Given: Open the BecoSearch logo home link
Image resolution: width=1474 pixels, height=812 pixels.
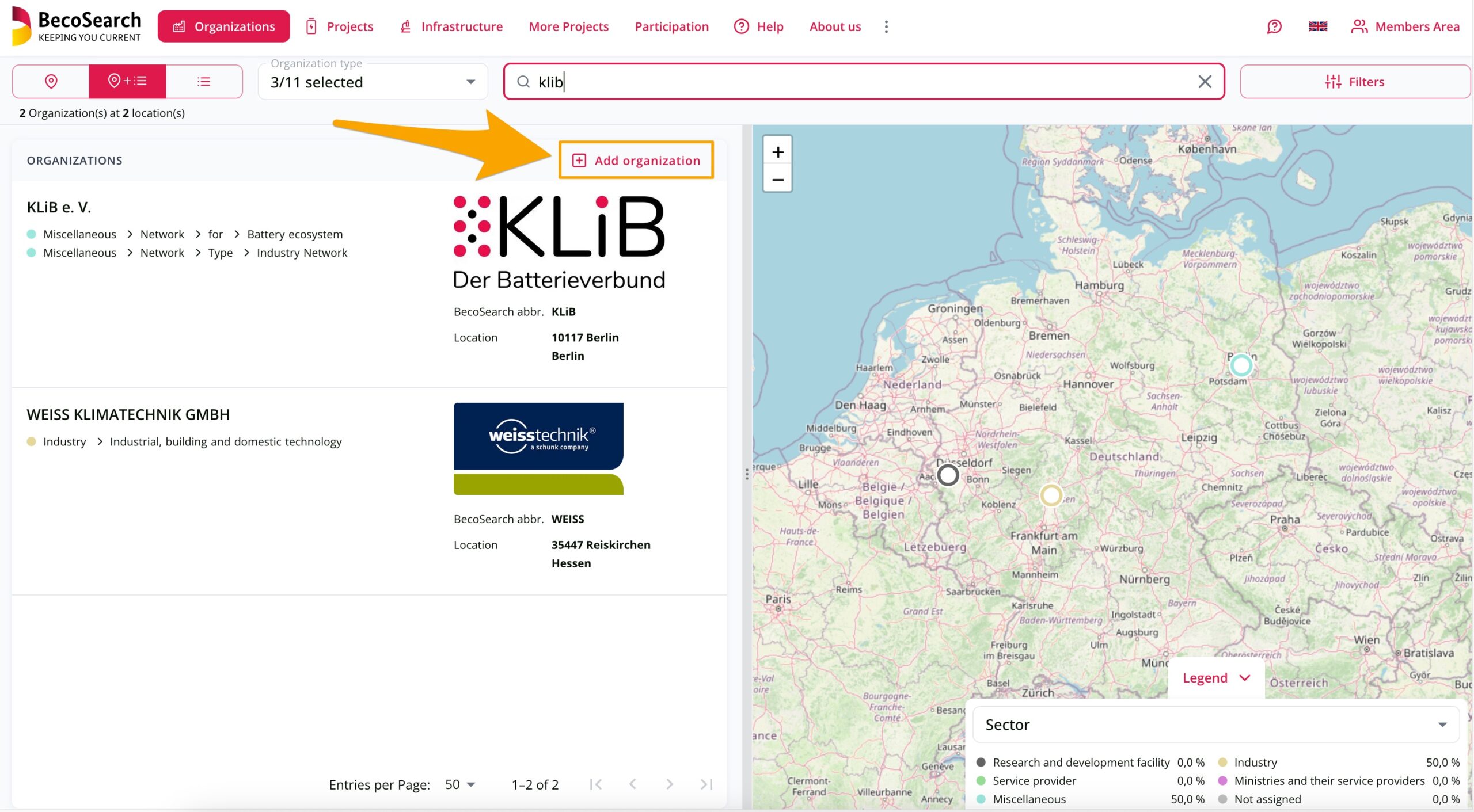Looking at the screenshot, I should [77, 26].
